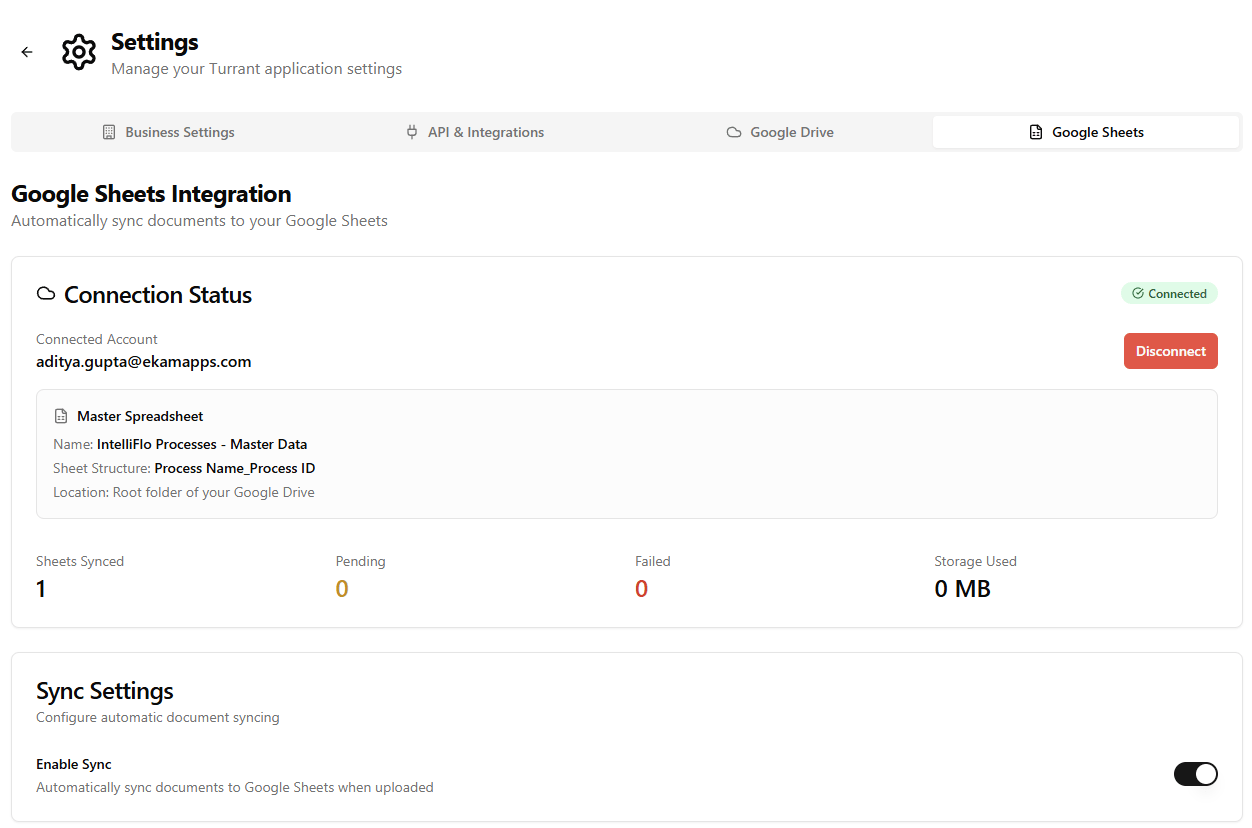1252x828 pixels.
Task: Go to the Google Drive tab
Action: 780,132
